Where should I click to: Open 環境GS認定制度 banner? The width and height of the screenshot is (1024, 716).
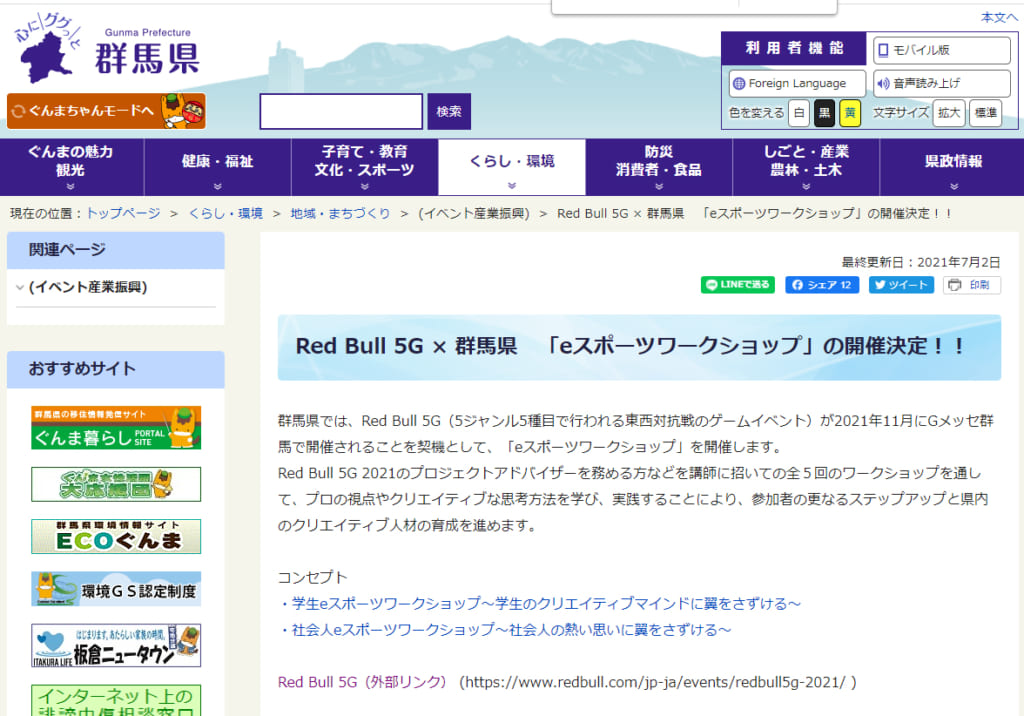pos(116,589)
